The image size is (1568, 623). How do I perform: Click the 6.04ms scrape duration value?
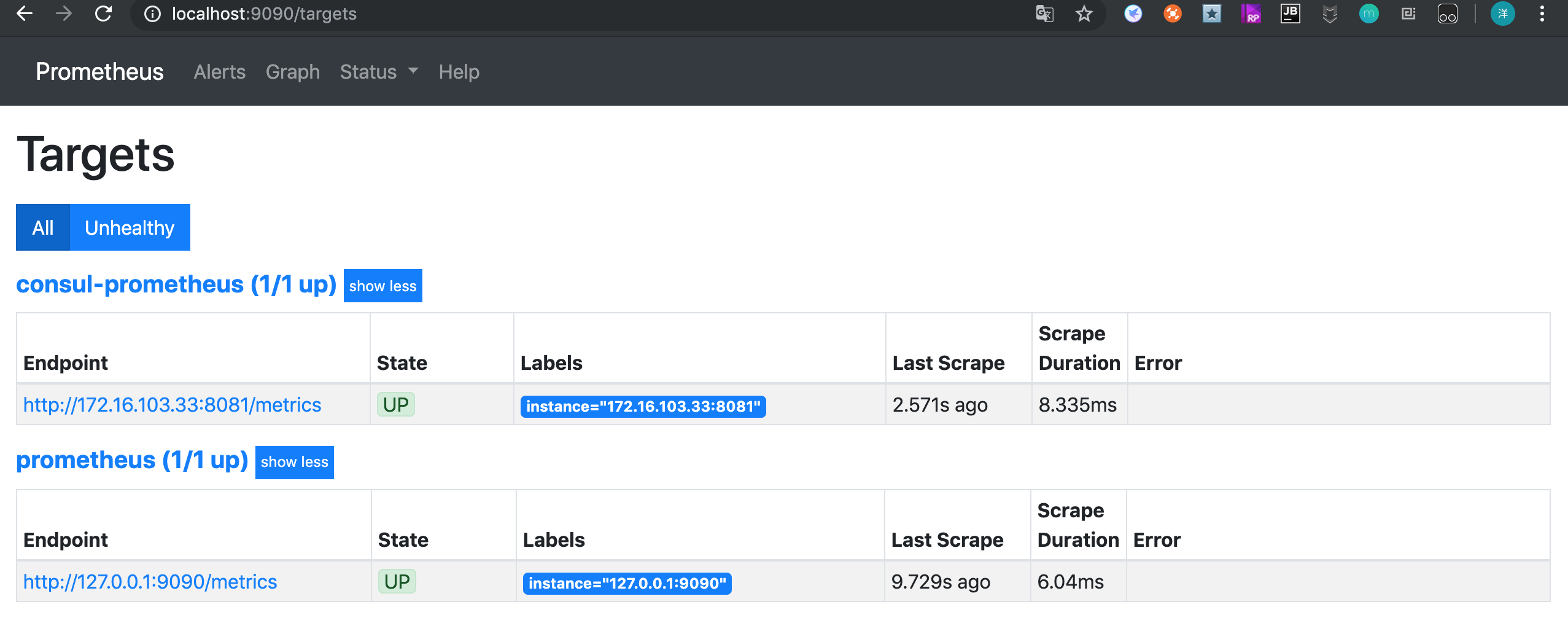point(1071,582)
